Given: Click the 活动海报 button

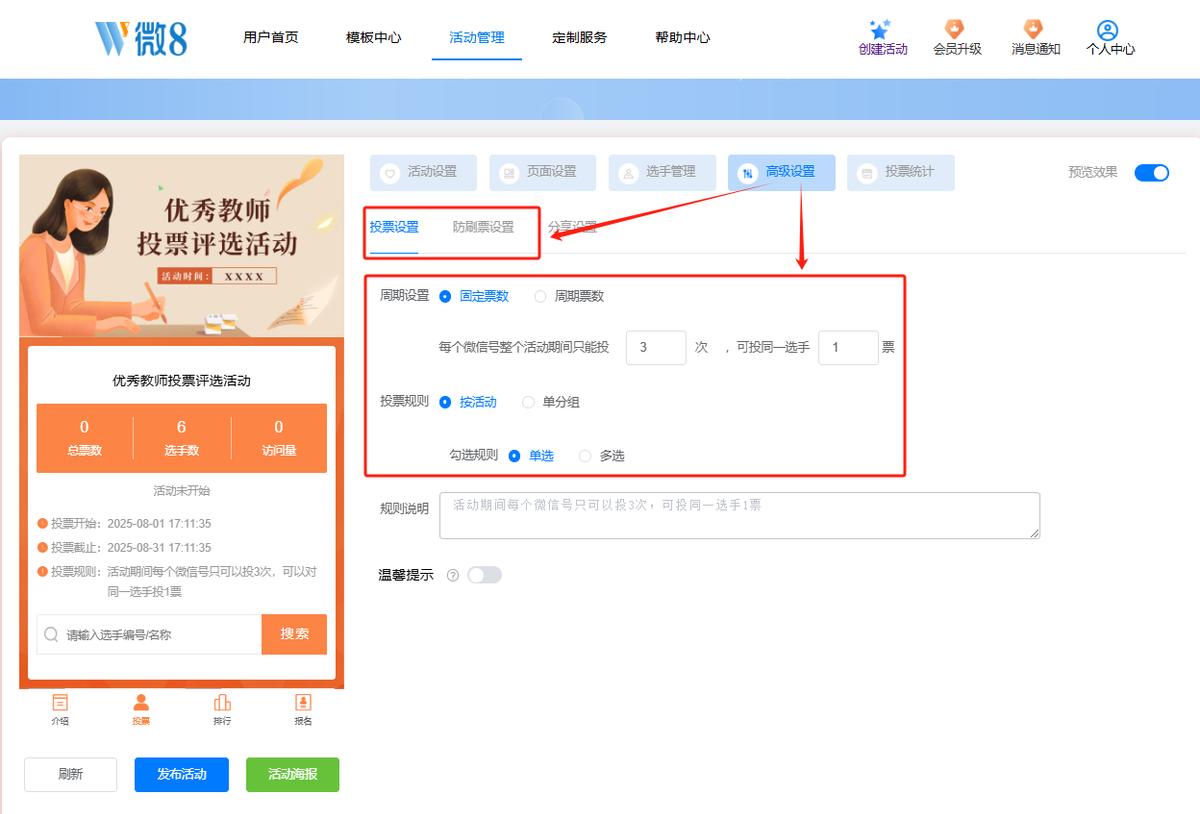Looking at the screenshot, I should point(293,775).
